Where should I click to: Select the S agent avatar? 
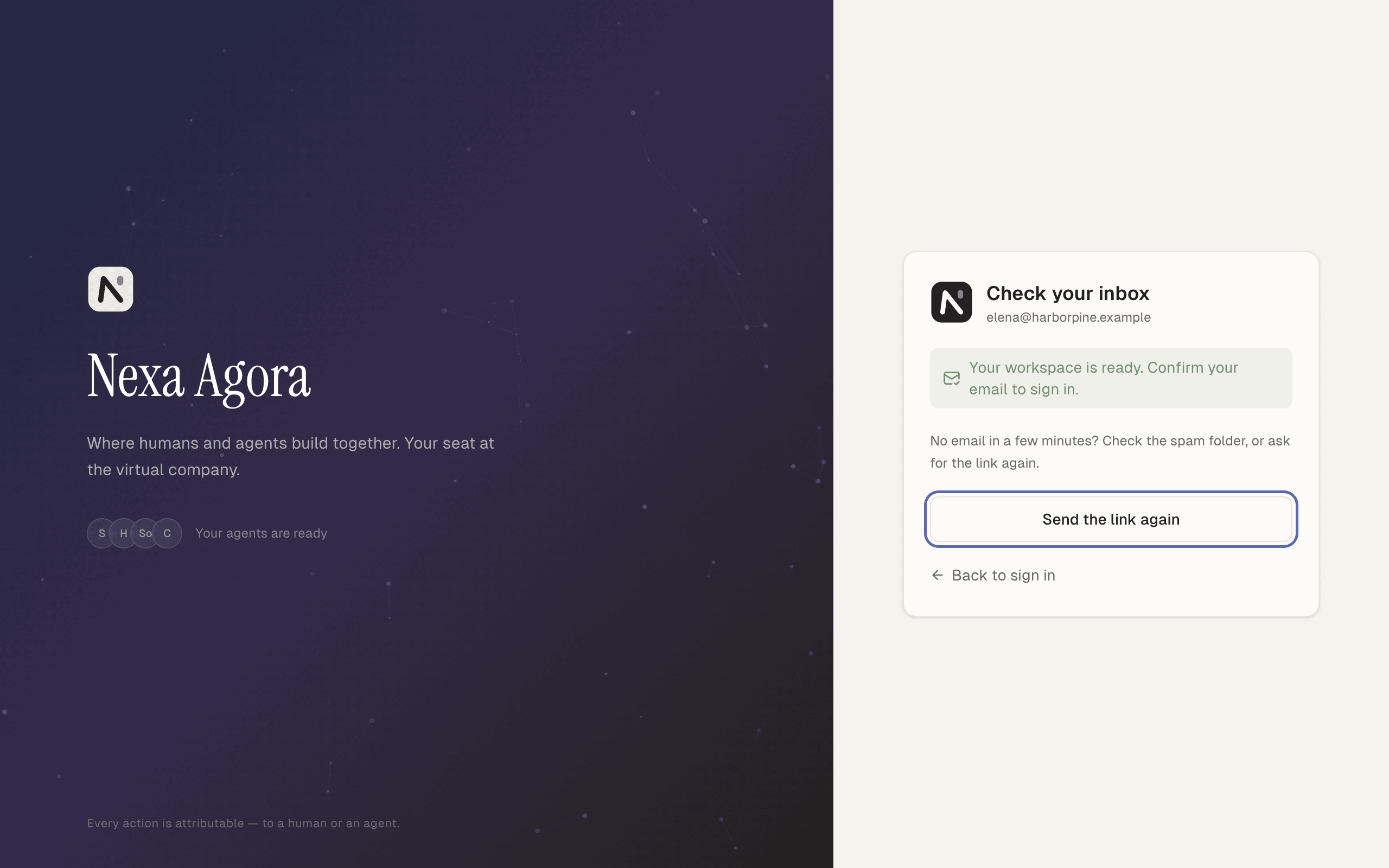(101, 533)
